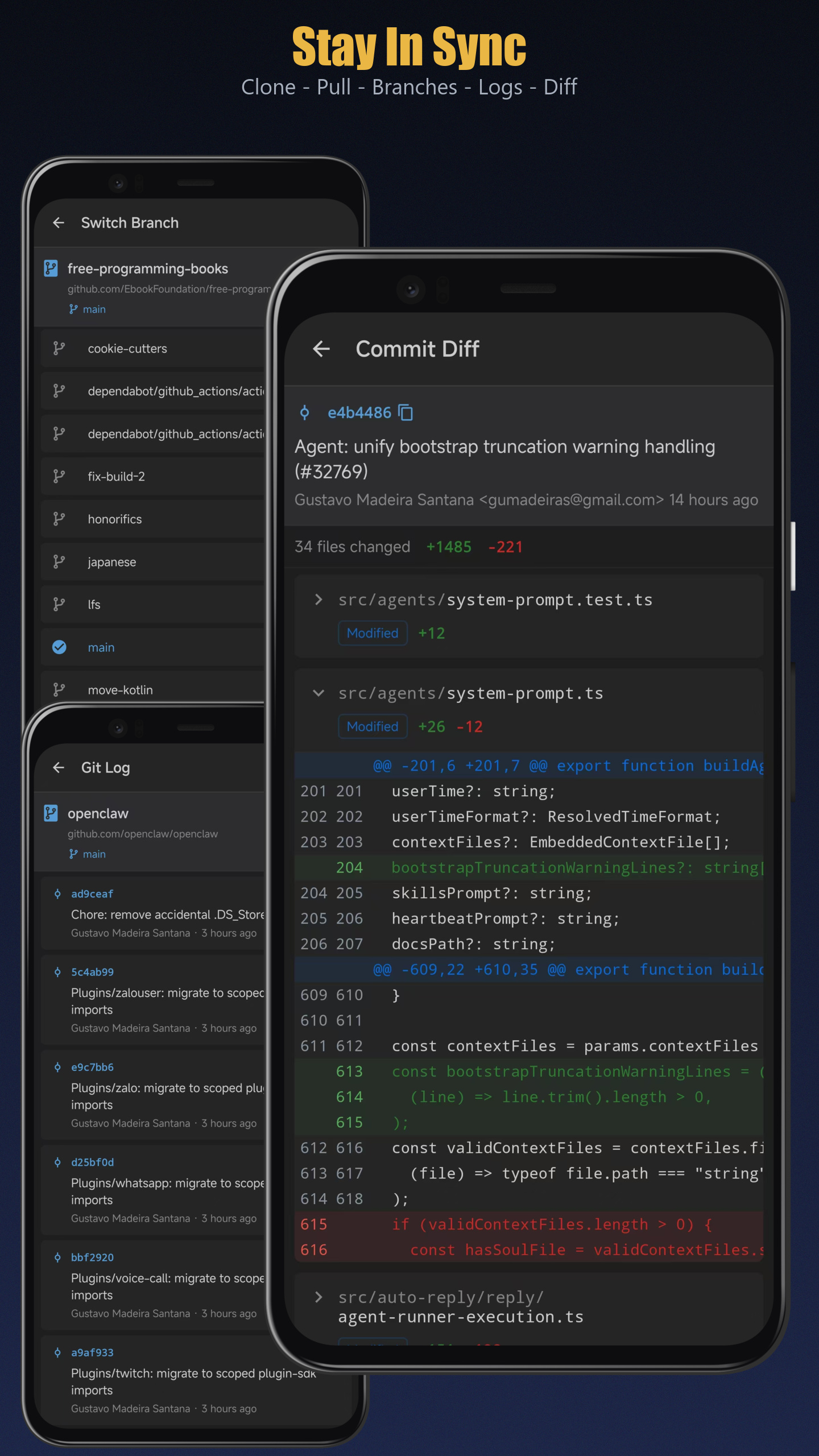
Task: Select the japanese branch
Action: [x=154, y=561]
